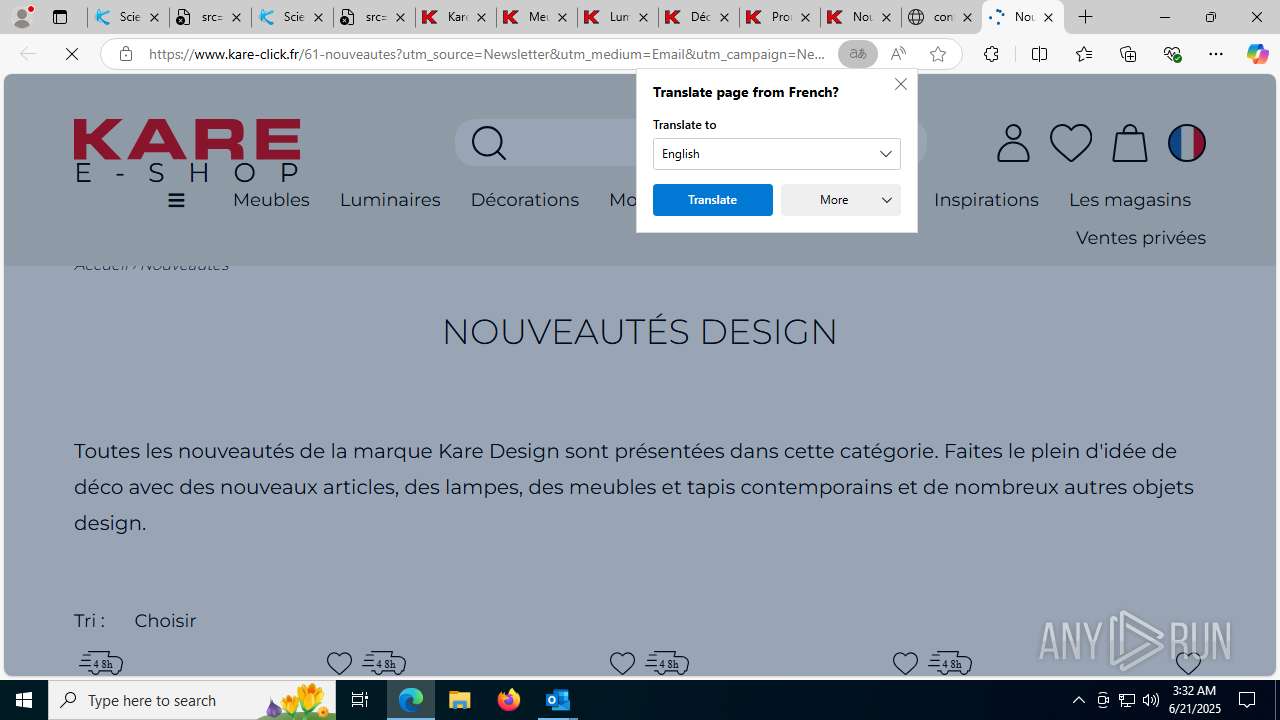Click the blue Translate button
This screenshot has width=1280, height=720.
713,200
